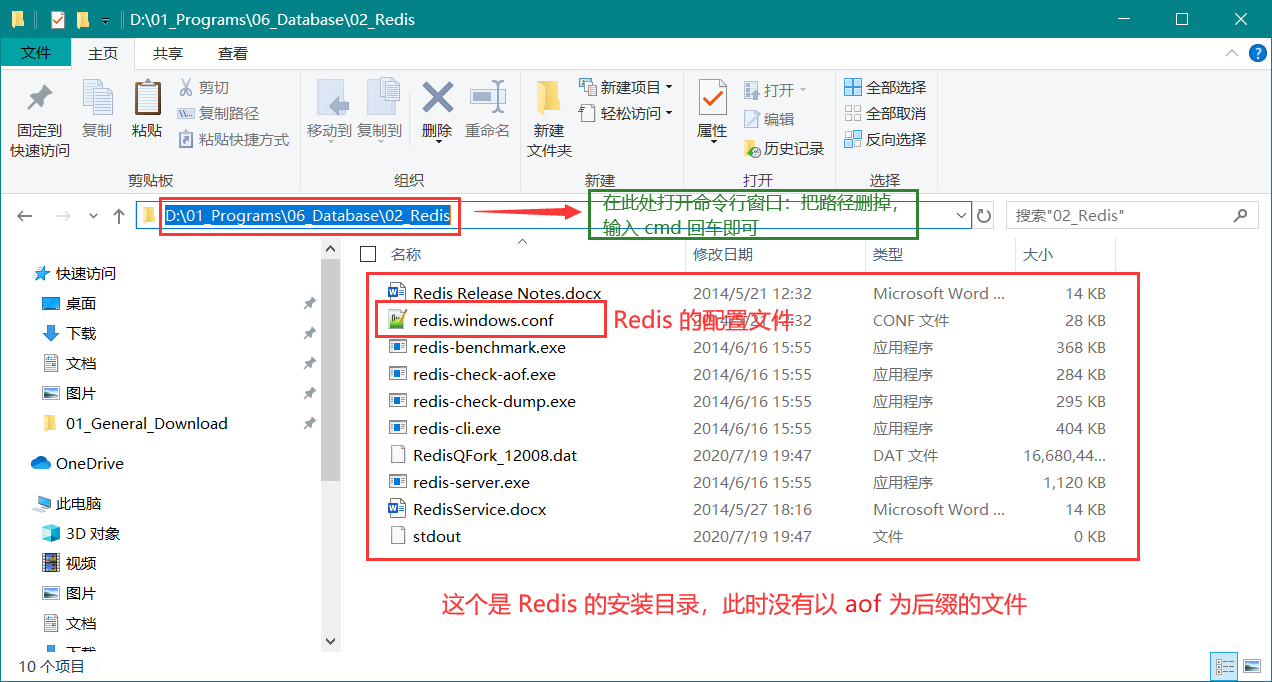Expand the New Item (新建项目) dropdown
The image size is (1272, 682).
pyautogui.click(x=626, y=88)
